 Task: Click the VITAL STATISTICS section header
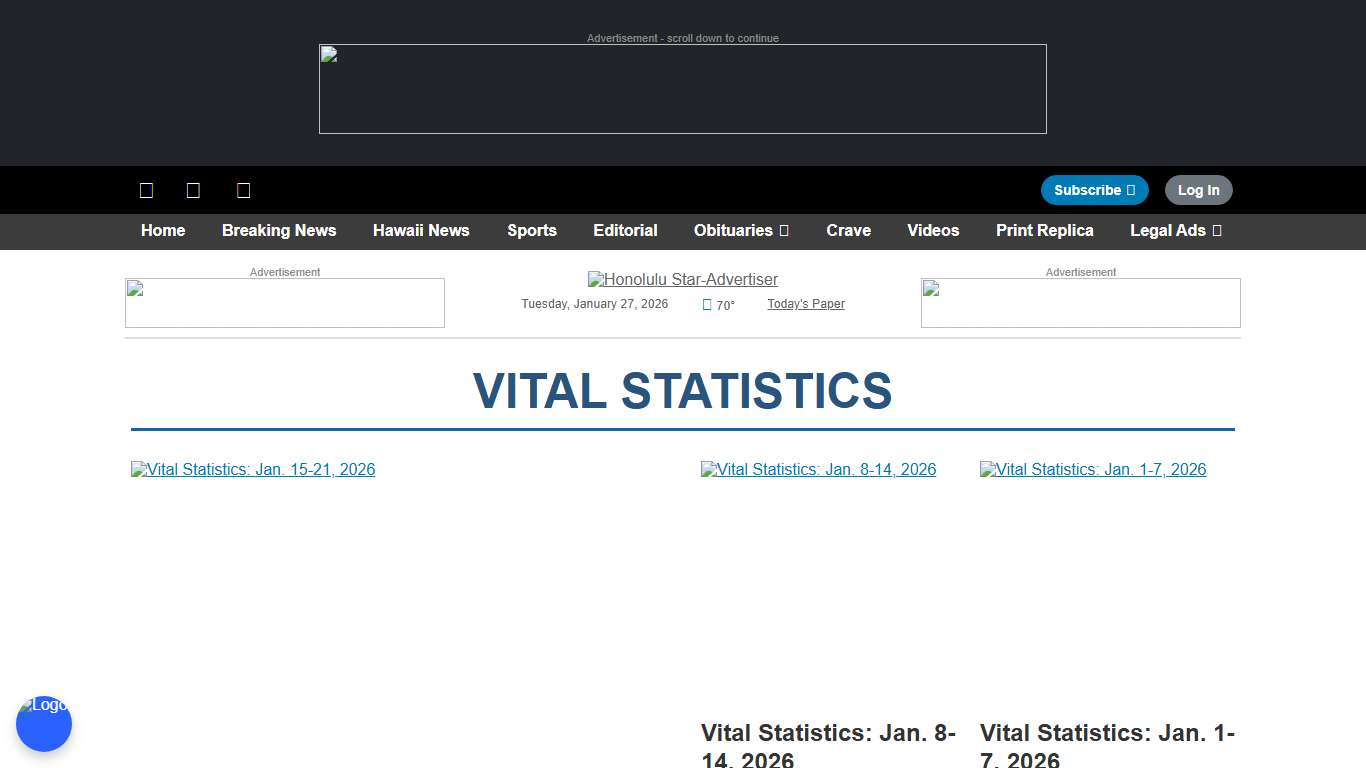coord(683,392)
